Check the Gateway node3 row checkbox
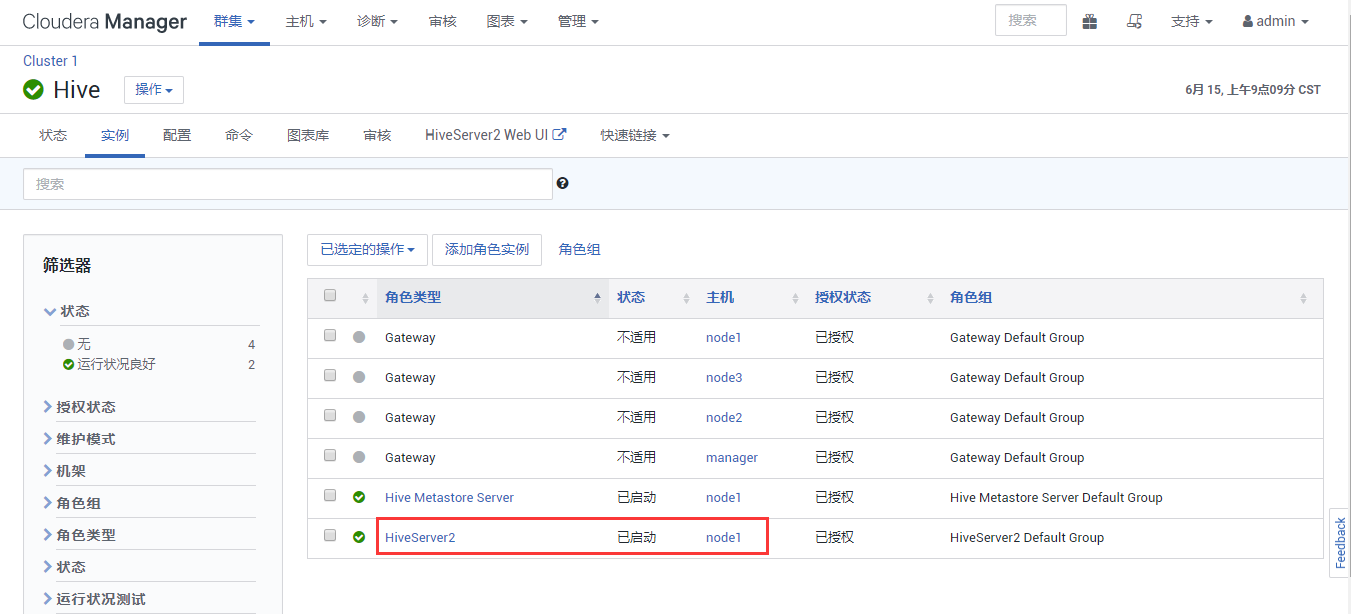 [x=330, y=375]
